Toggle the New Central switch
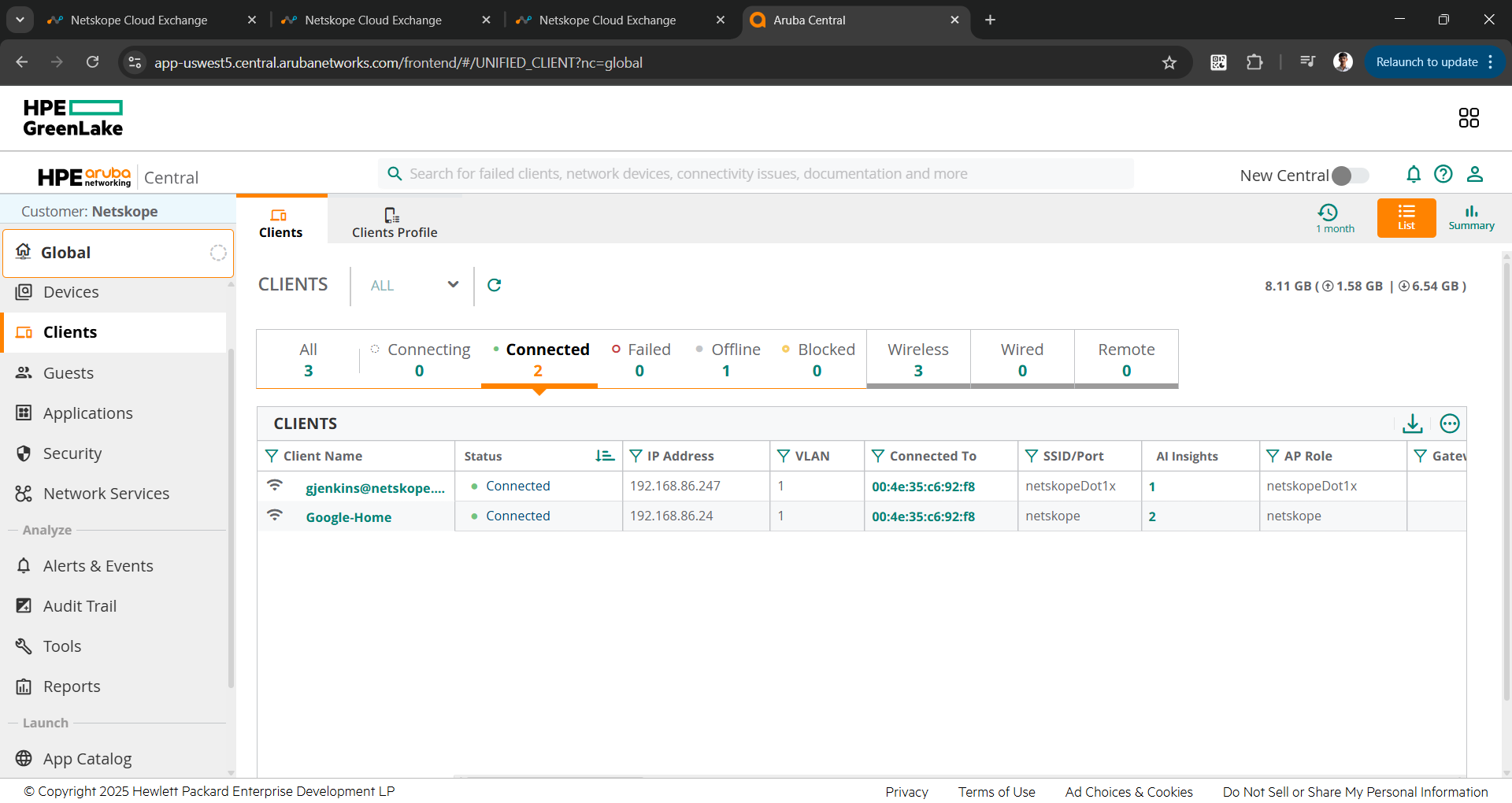 tap(1351, 176)
